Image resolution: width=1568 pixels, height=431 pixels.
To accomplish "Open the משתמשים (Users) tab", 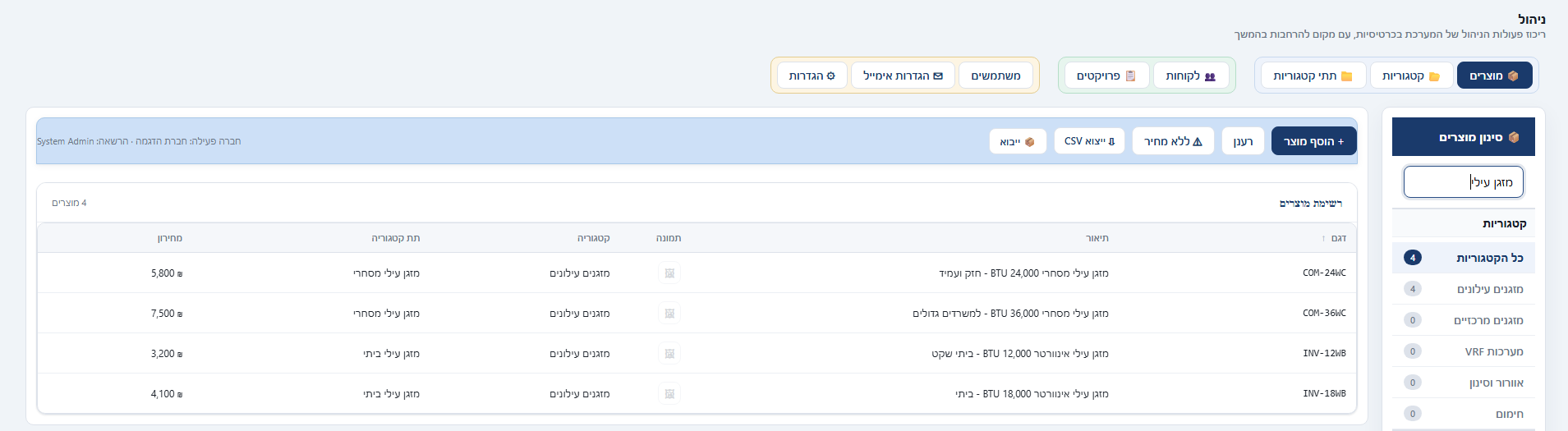I will point(996,76).
